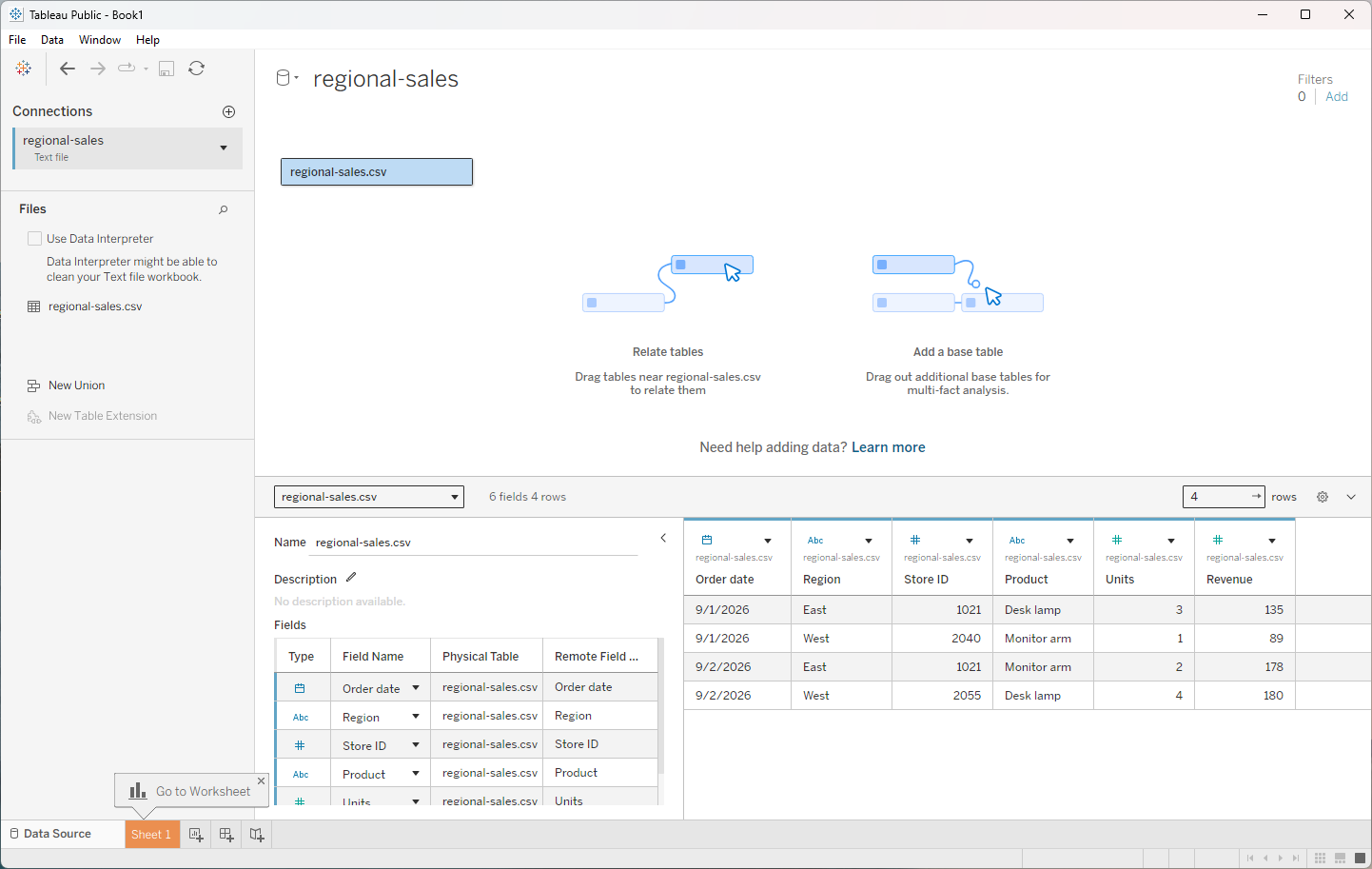Click the Remote Field column header

coord(599,656)
